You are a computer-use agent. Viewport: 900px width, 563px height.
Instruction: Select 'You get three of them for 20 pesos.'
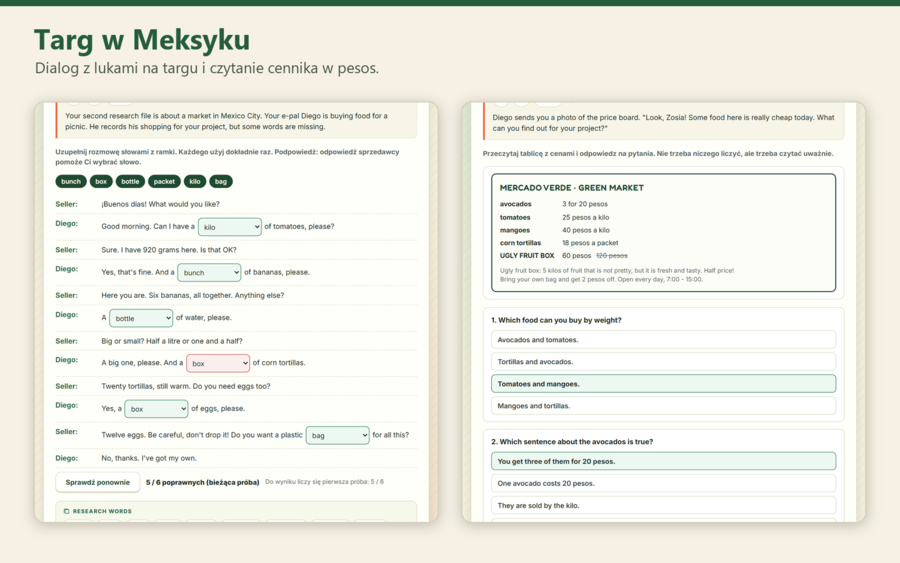664,461
